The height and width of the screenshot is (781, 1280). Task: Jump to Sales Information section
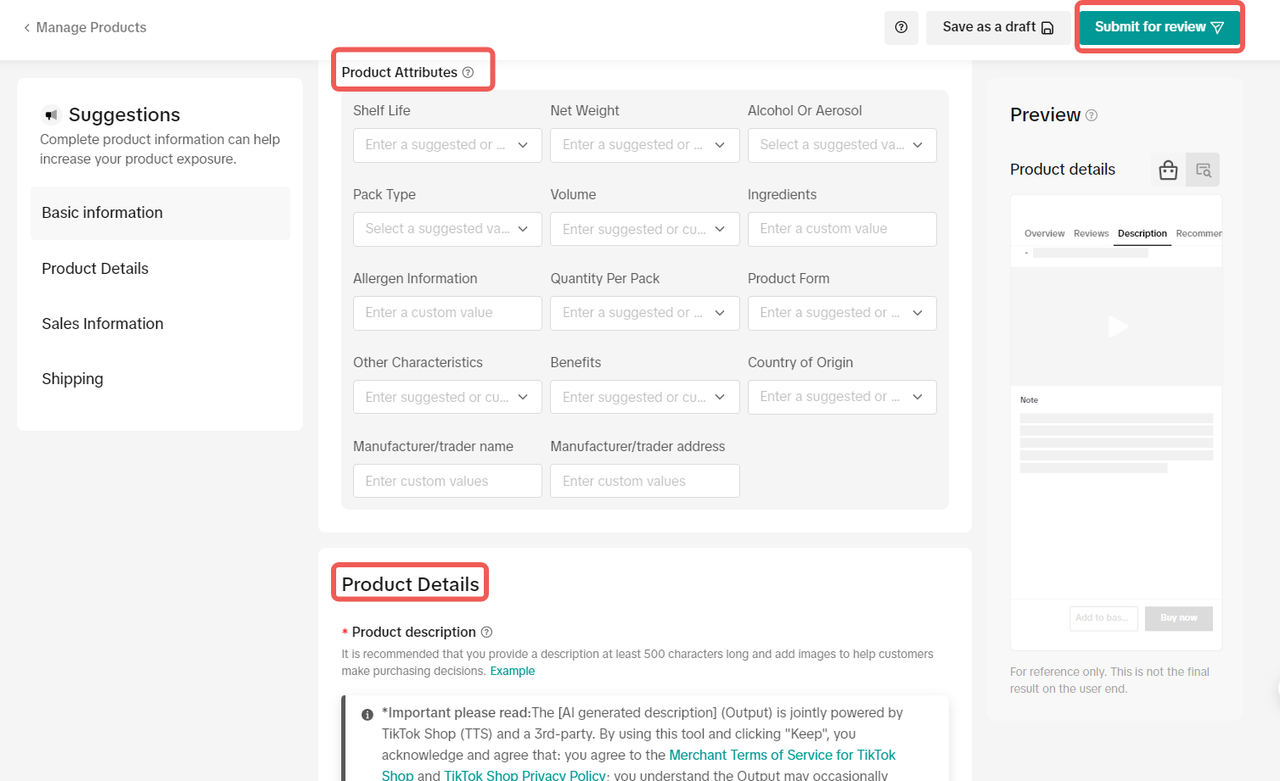pos(102,323)
